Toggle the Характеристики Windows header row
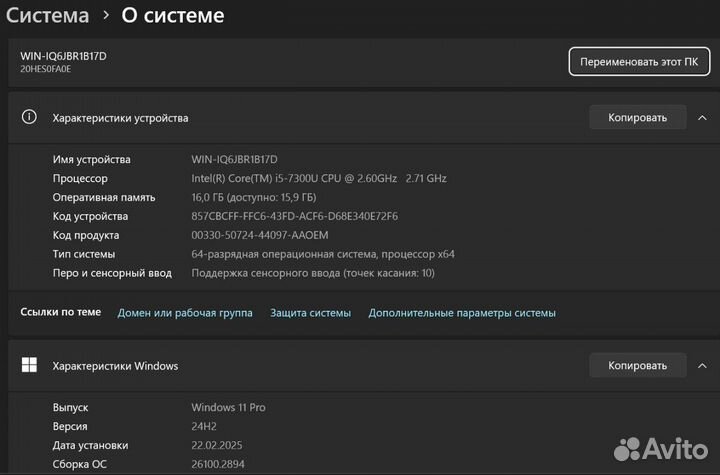The image size is (720, 475). pos(300,365)
